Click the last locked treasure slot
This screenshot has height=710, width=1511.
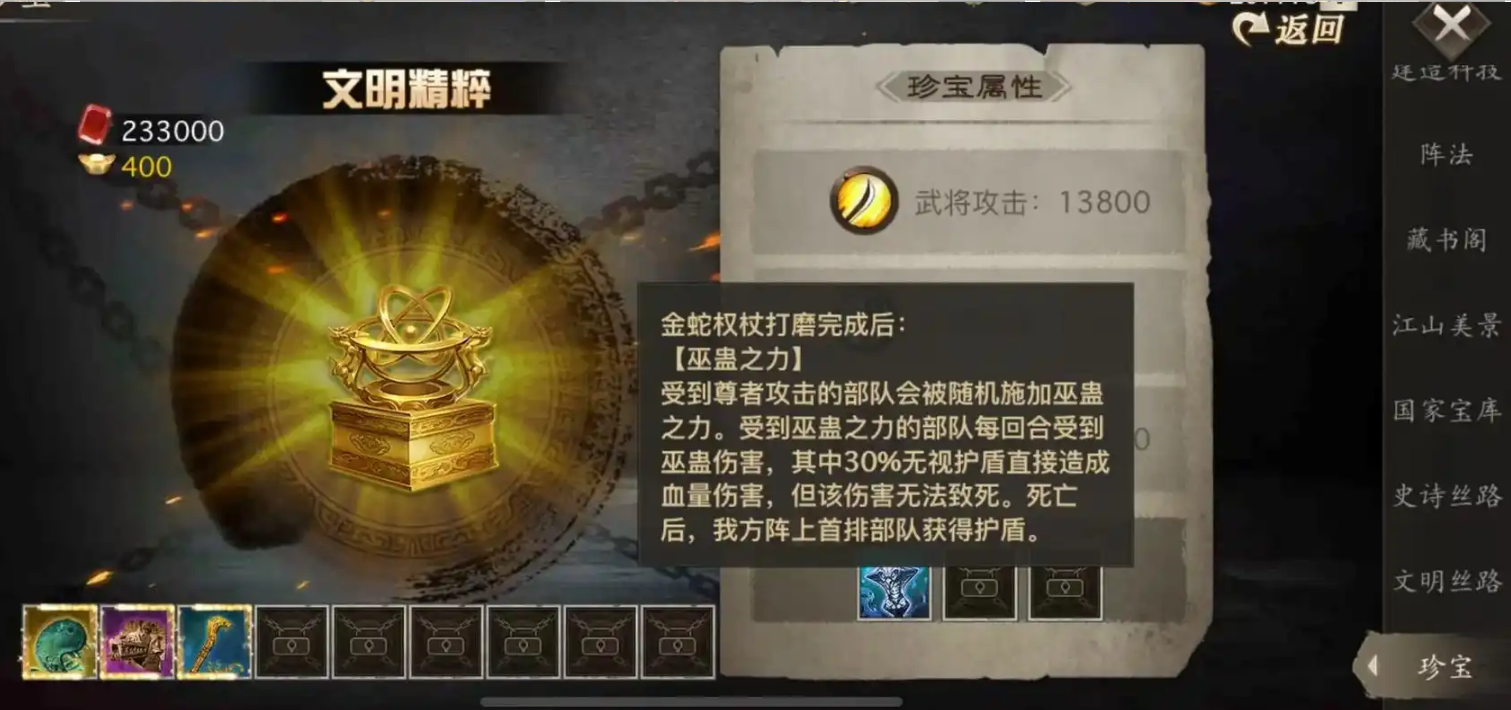coord(677,642)
